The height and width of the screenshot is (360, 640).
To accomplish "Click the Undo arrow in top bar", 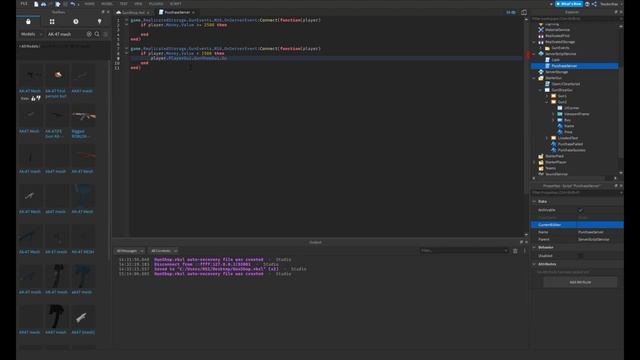I will 72,4.
